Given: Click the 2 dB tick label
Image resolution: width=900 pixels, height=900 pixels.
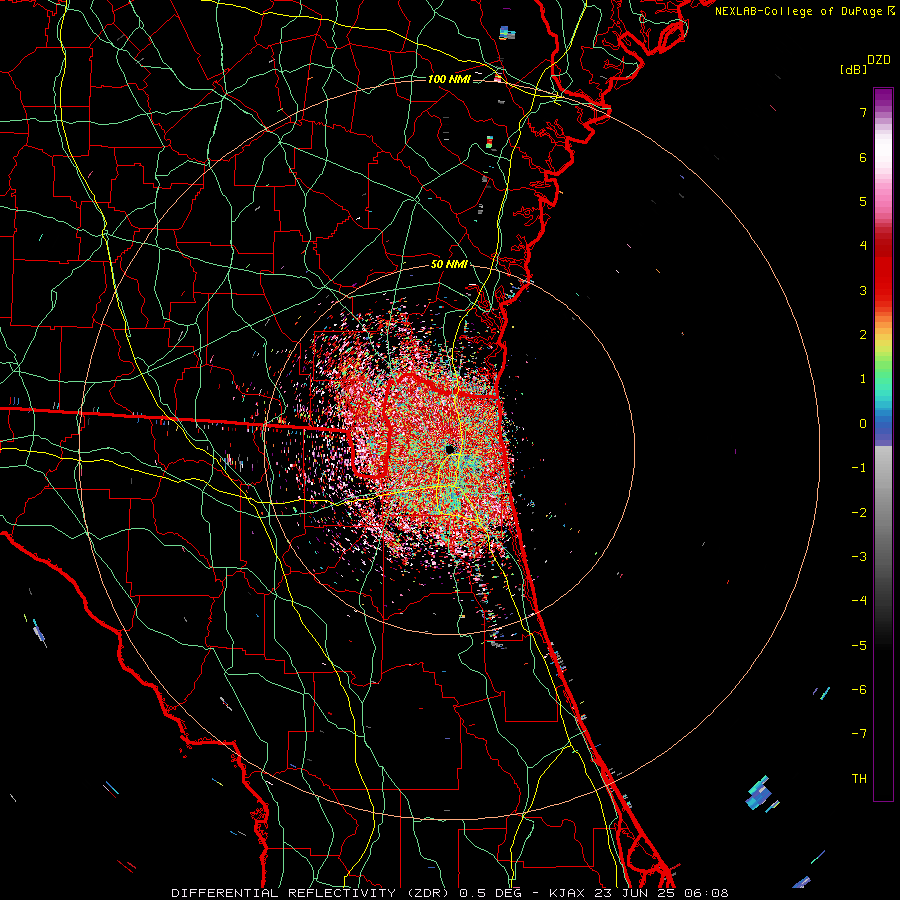Looking at the screenshot, I should click(863, 335).
